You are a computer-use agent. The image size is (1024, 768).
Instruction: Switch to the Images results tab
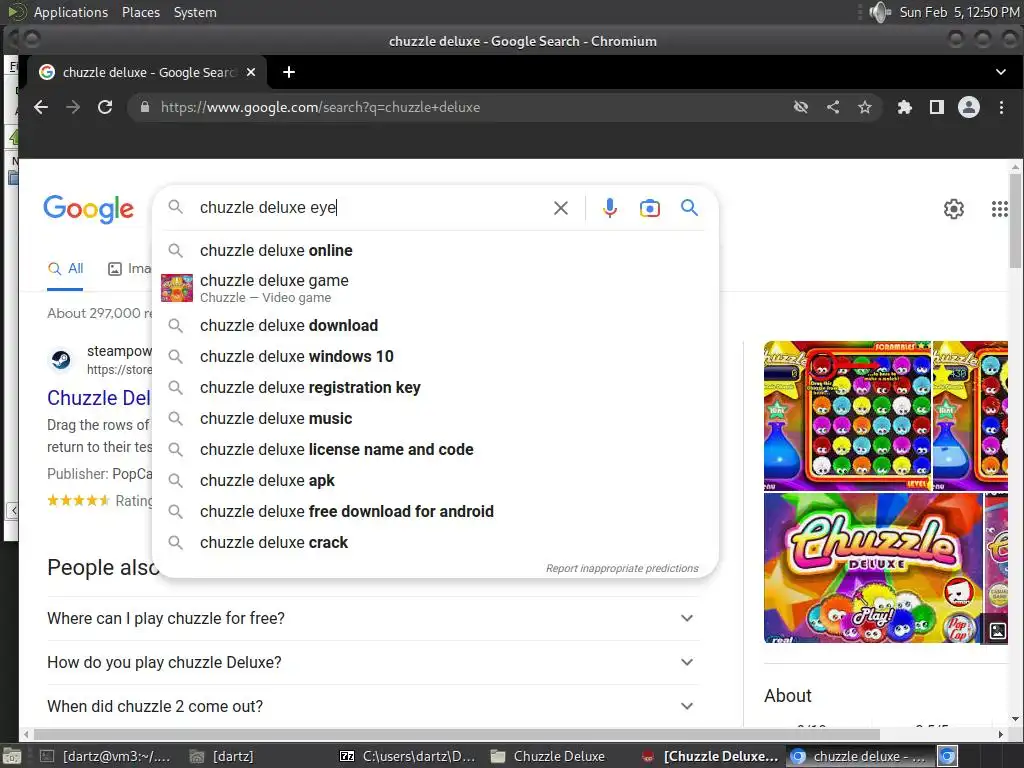129,268
